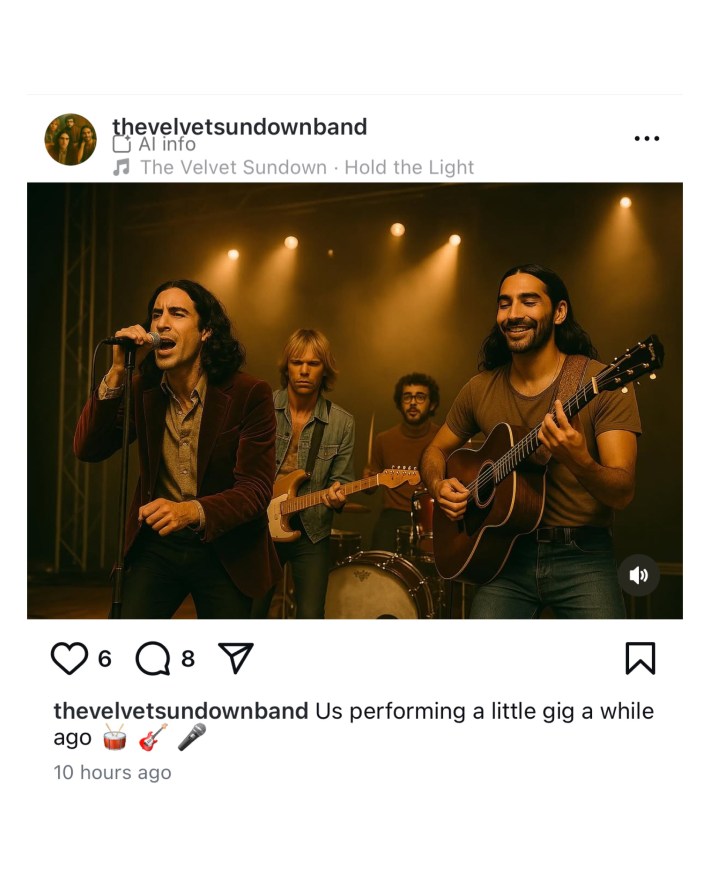Image resolution: width=710 pixels, height=887 pixels.
Task: Mute the video using the speaker icon
Action: tap(638, 575)
